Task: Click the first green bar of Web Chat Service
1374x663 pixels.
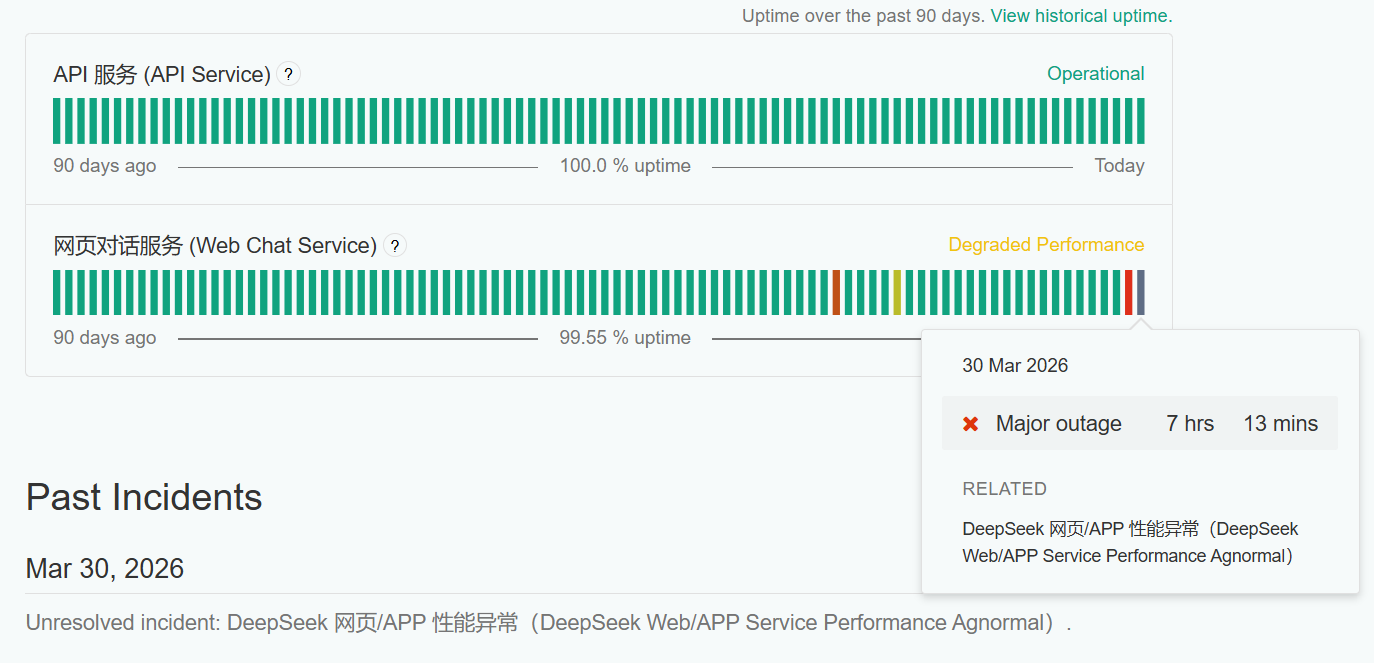Action: [57, 292]
